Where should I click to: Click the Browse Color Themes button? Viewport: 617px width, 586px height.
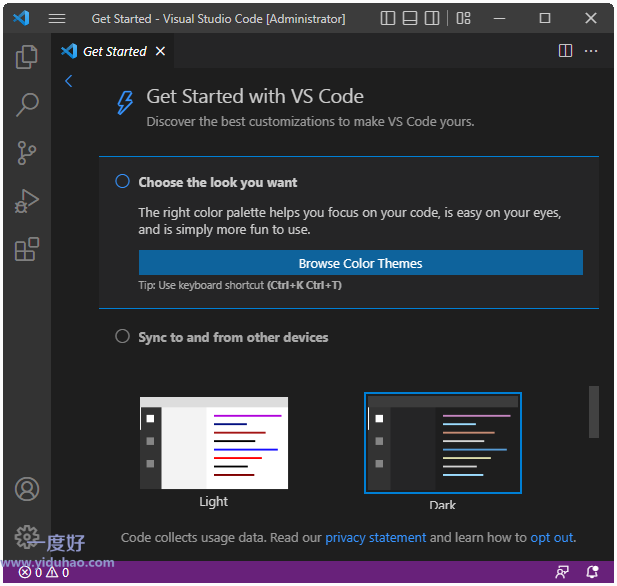(360, 263)
